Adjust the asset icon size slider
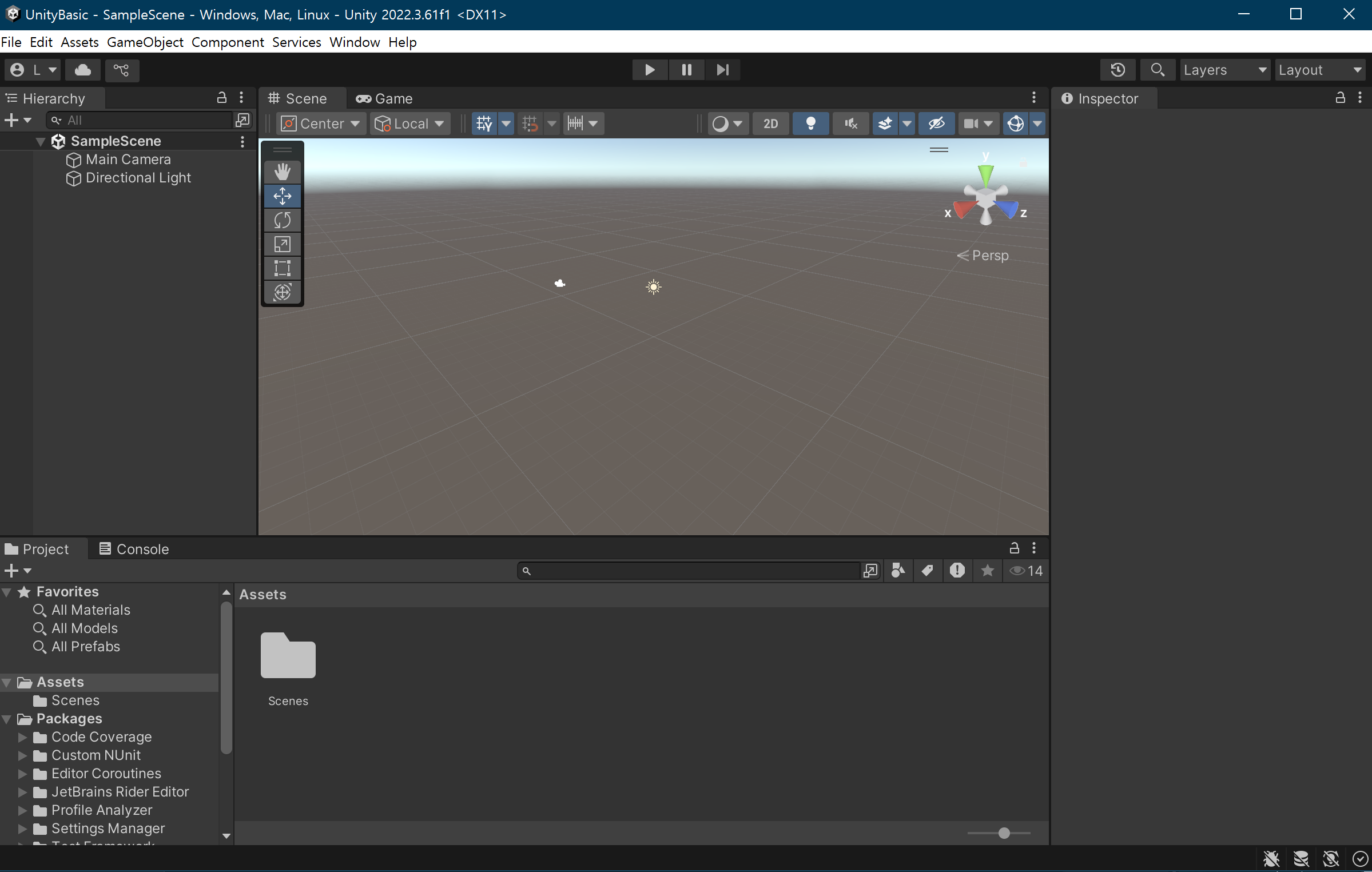This screenshot has width=1372, height=872. click(1004, 833)
